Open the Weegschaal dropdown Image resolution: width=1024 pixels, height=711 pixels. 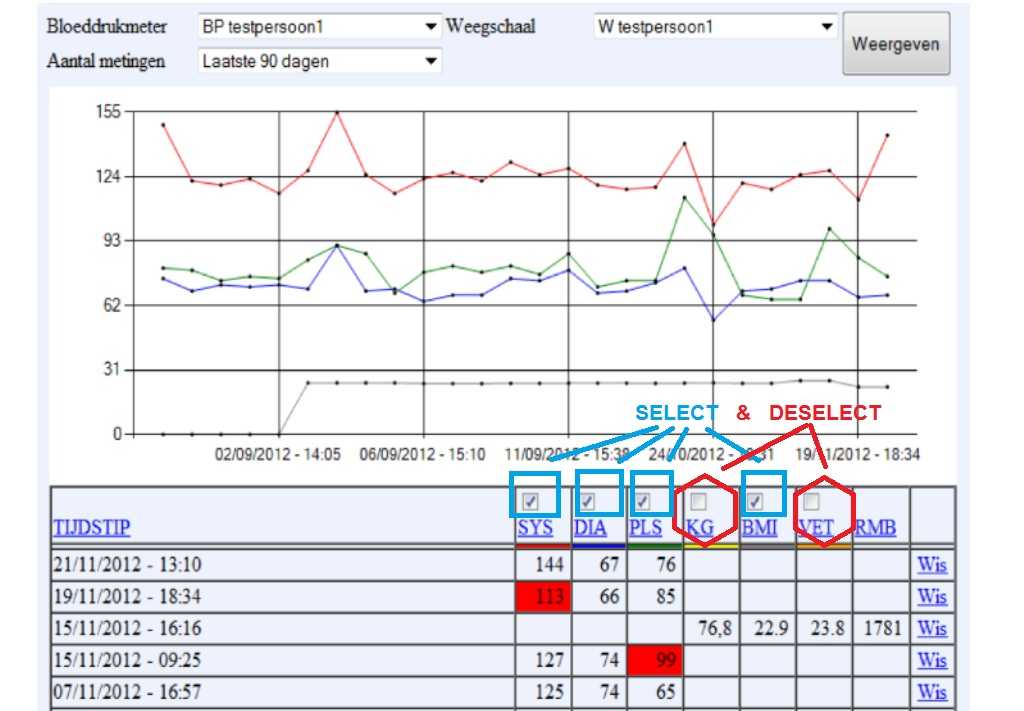coord(714,27)
